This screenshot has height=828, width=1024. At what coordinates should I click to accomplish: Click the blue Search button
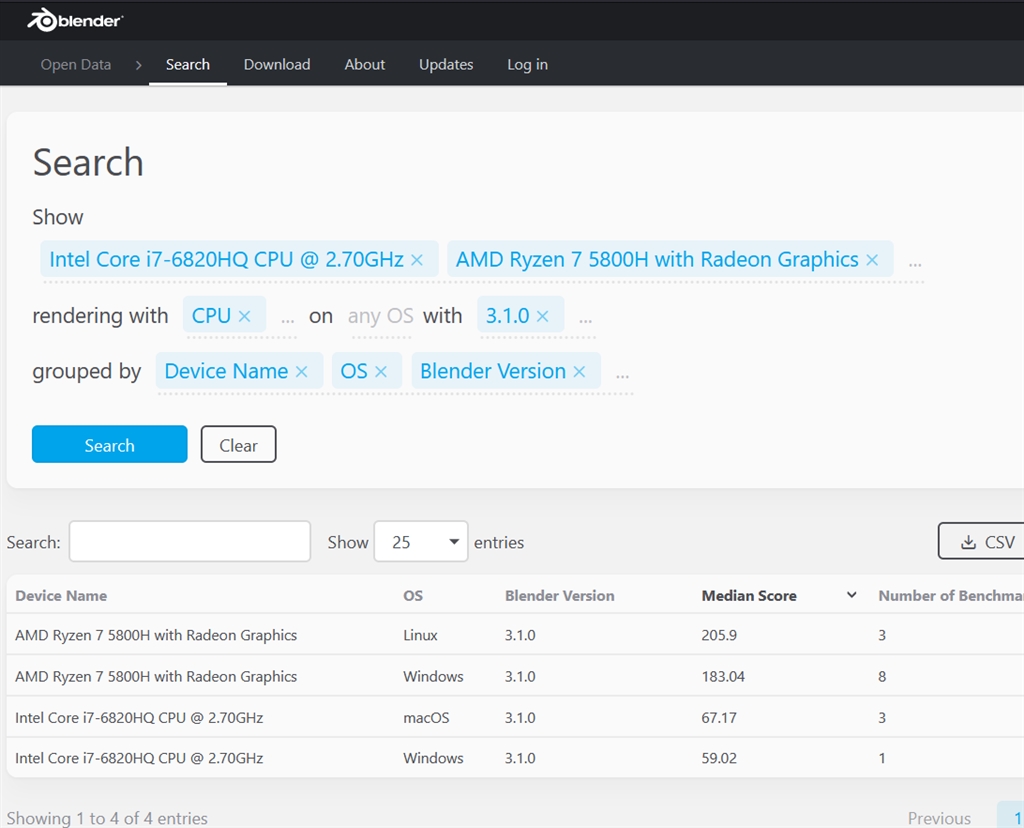[110, 444]
